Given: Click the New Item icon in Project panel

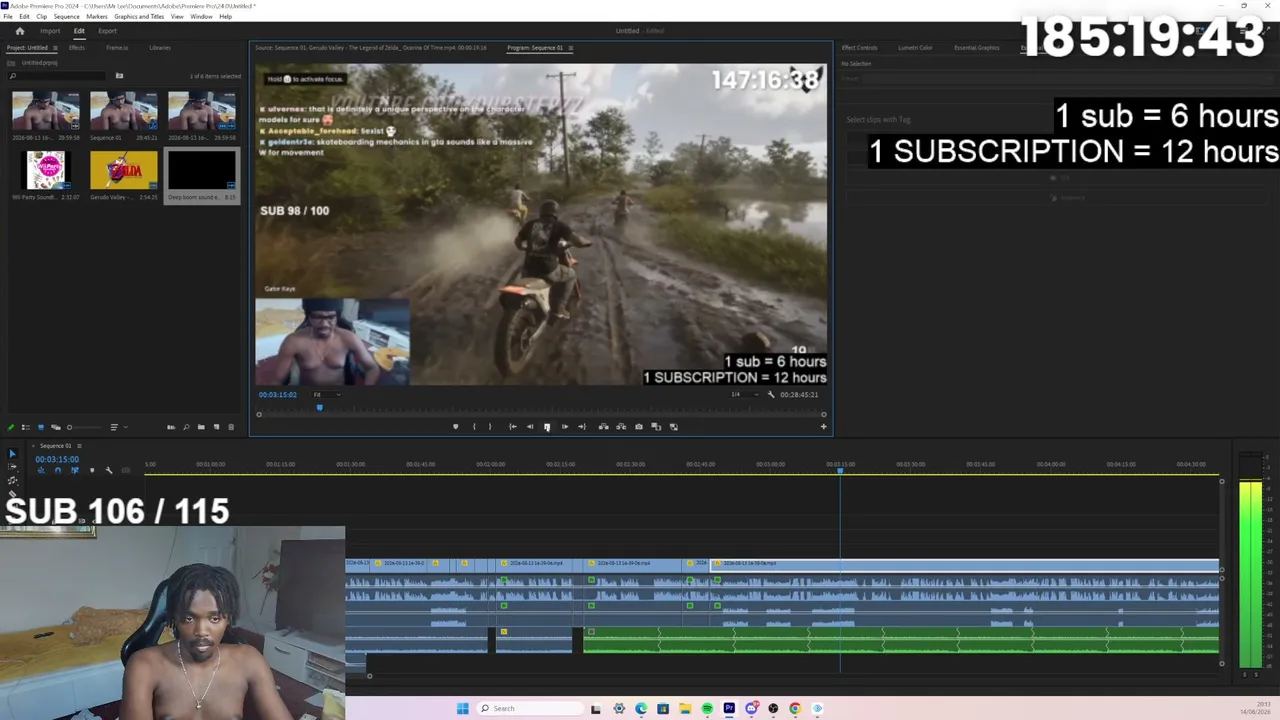Looking at the screenshot, I should [216, 428].
